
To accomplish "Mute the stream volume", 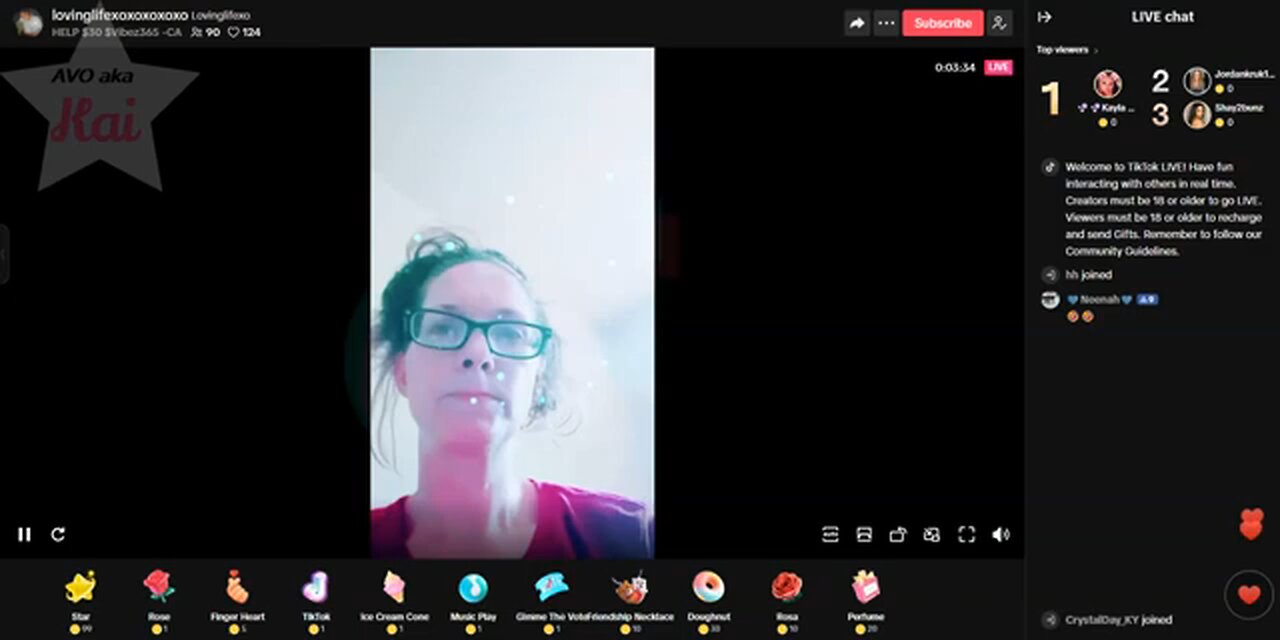I will coord(1000,535).
